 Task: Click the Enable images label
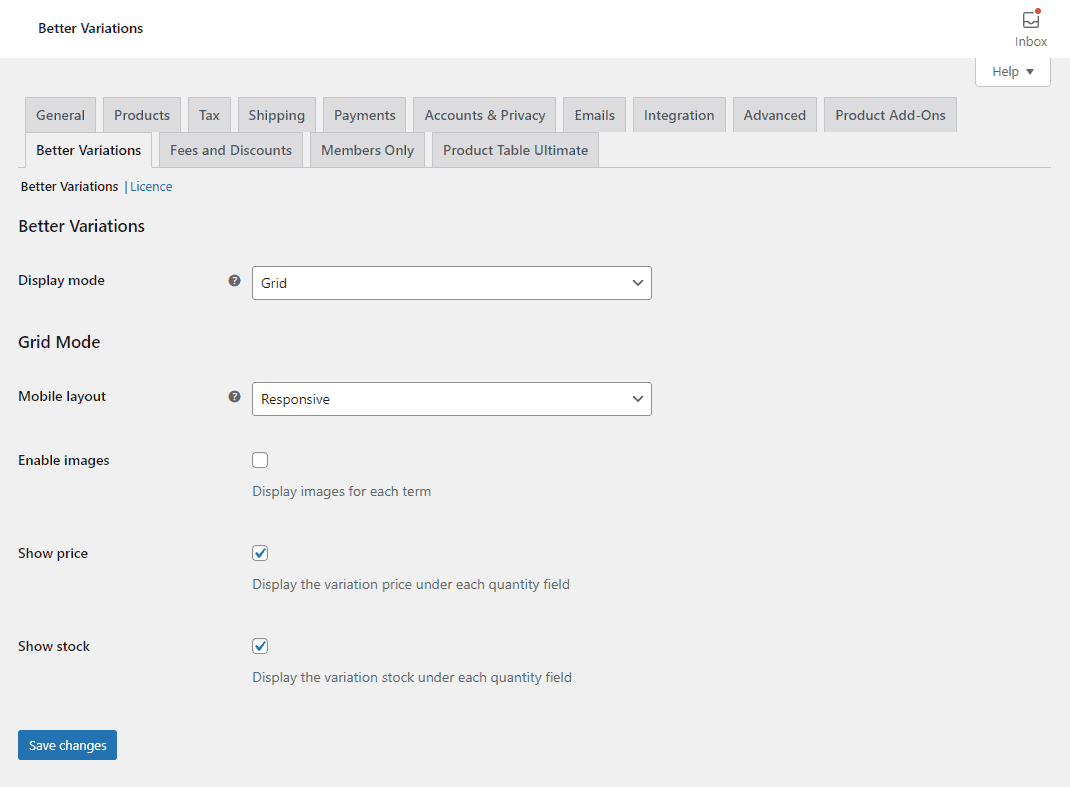tap(63, 460)
